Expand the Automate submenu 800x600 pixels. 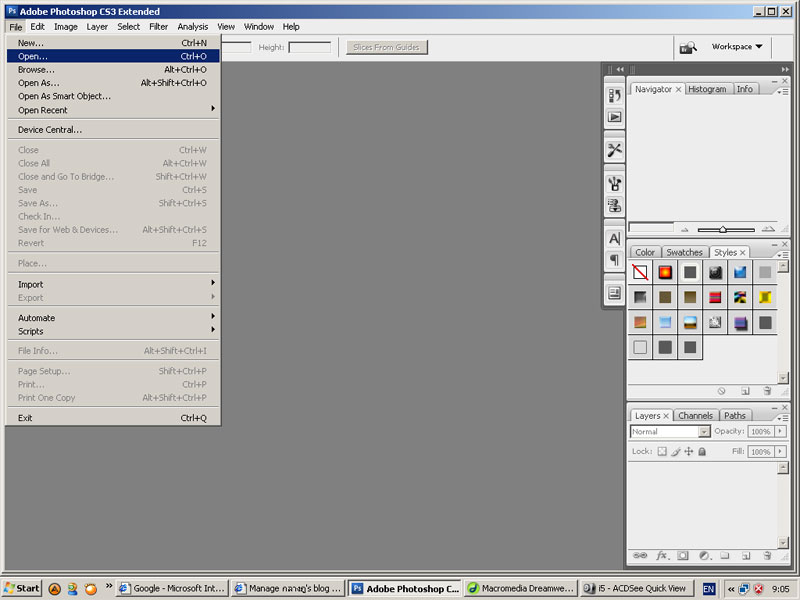click(x=113, y=317)
